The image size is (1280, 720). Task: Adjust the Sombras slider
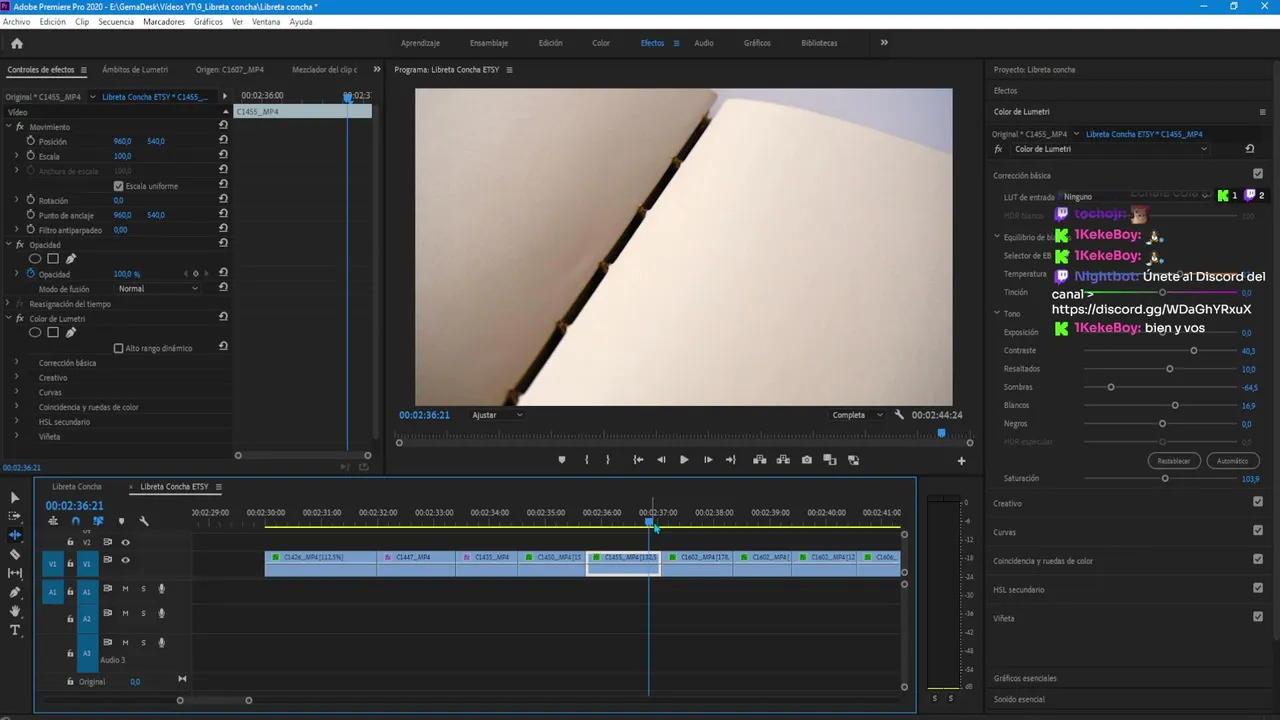pyautogui.click(x=1111, y=387)
